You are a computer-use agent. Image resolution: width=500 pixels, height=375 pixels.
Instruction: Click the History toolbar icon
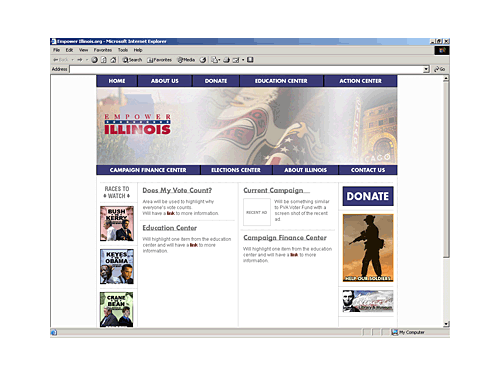click(203, 60)
